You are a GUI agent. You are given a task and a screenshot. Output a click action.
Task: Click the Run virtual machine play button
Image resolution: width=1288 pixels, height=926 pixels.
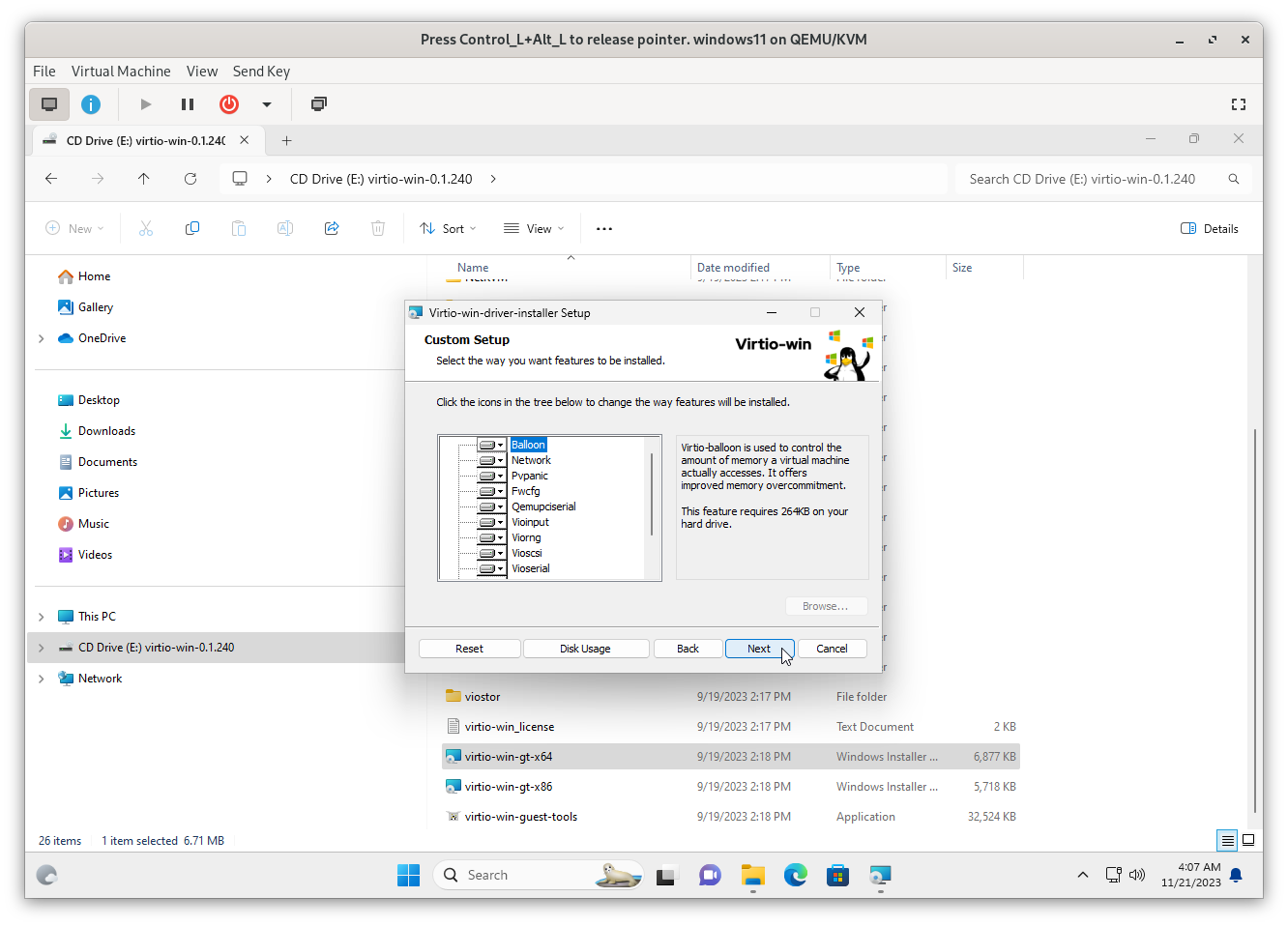click(x=146, y=104)
